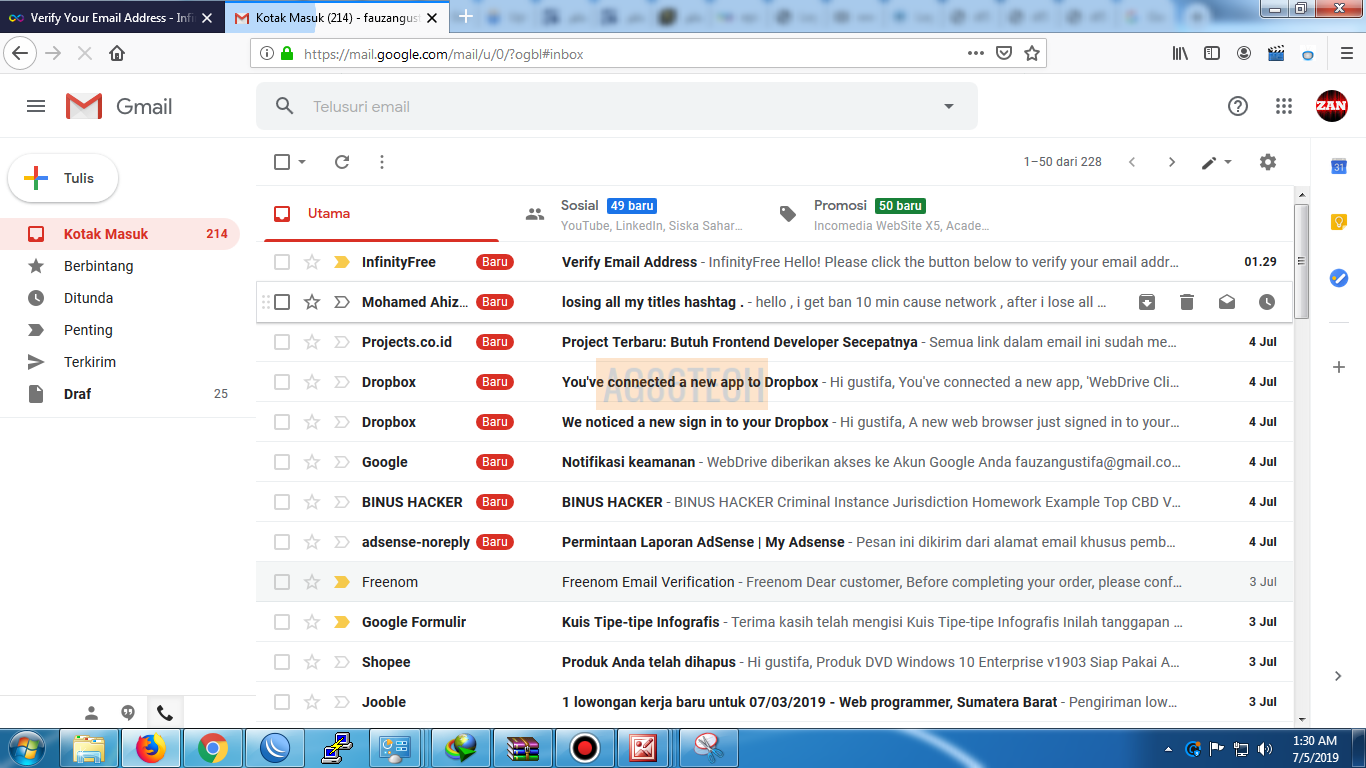Click the Firefox home button
This screenshot has height=768, width=1366.
click(x=117, y=54)
